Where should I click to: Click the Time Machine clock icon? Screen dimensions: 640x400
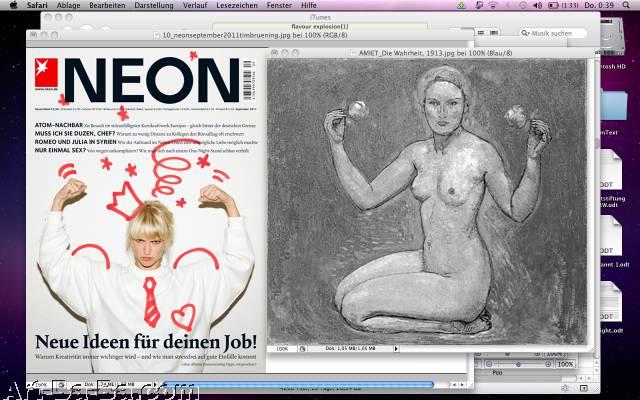coord(523,5)
